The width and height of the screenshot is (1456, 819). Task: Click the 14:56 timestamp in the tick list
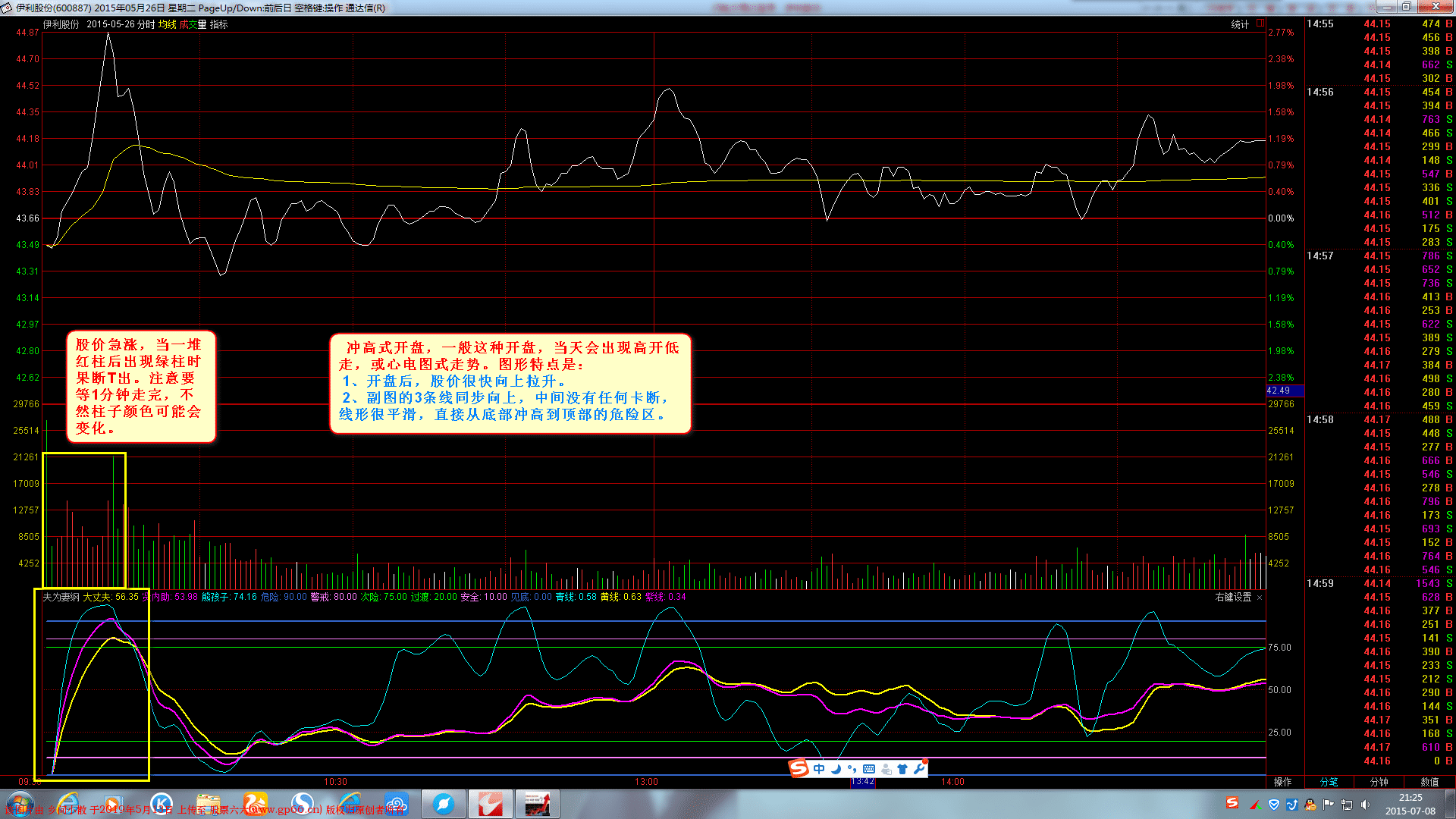coord(1319,93)
